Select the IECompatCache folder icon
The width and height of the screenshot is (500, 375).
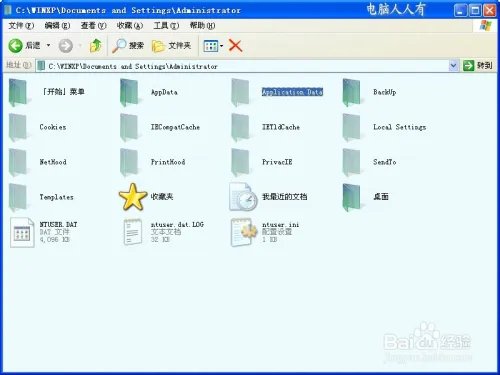[x=130, y=127]
